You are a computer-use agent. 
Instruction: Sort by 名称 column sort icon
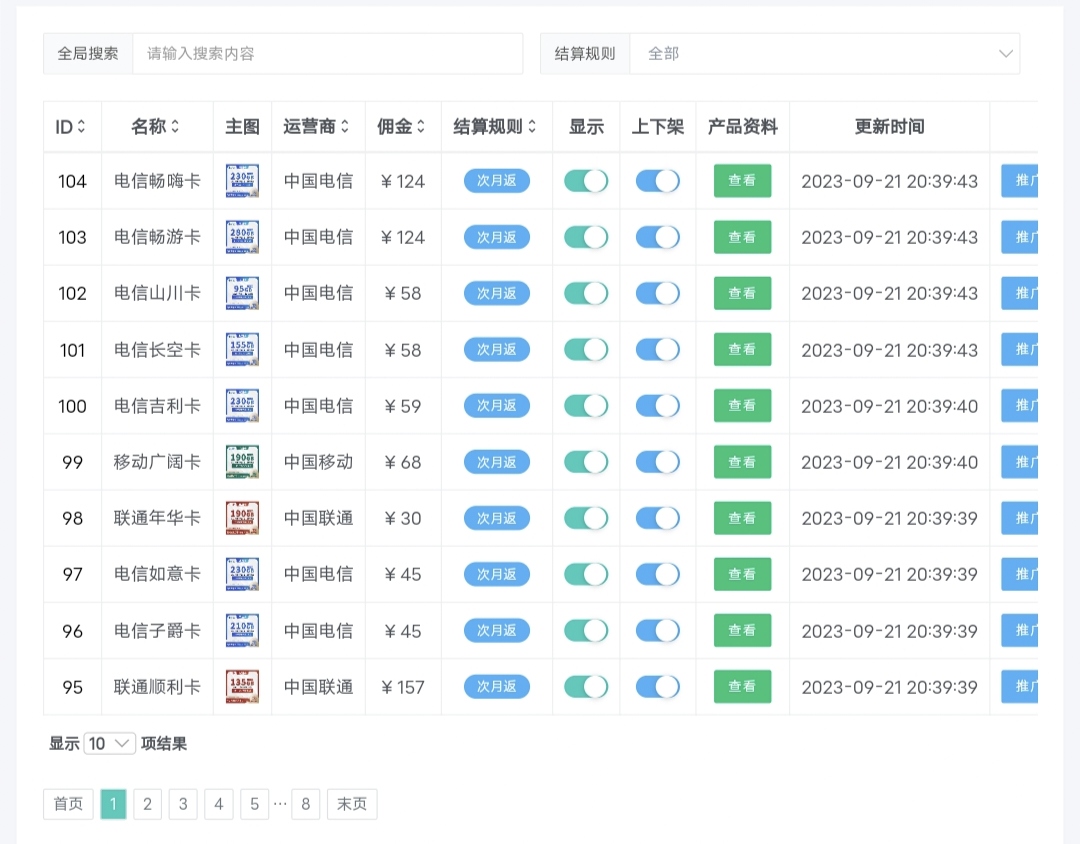pyautogui.click(x=175, y=127)
